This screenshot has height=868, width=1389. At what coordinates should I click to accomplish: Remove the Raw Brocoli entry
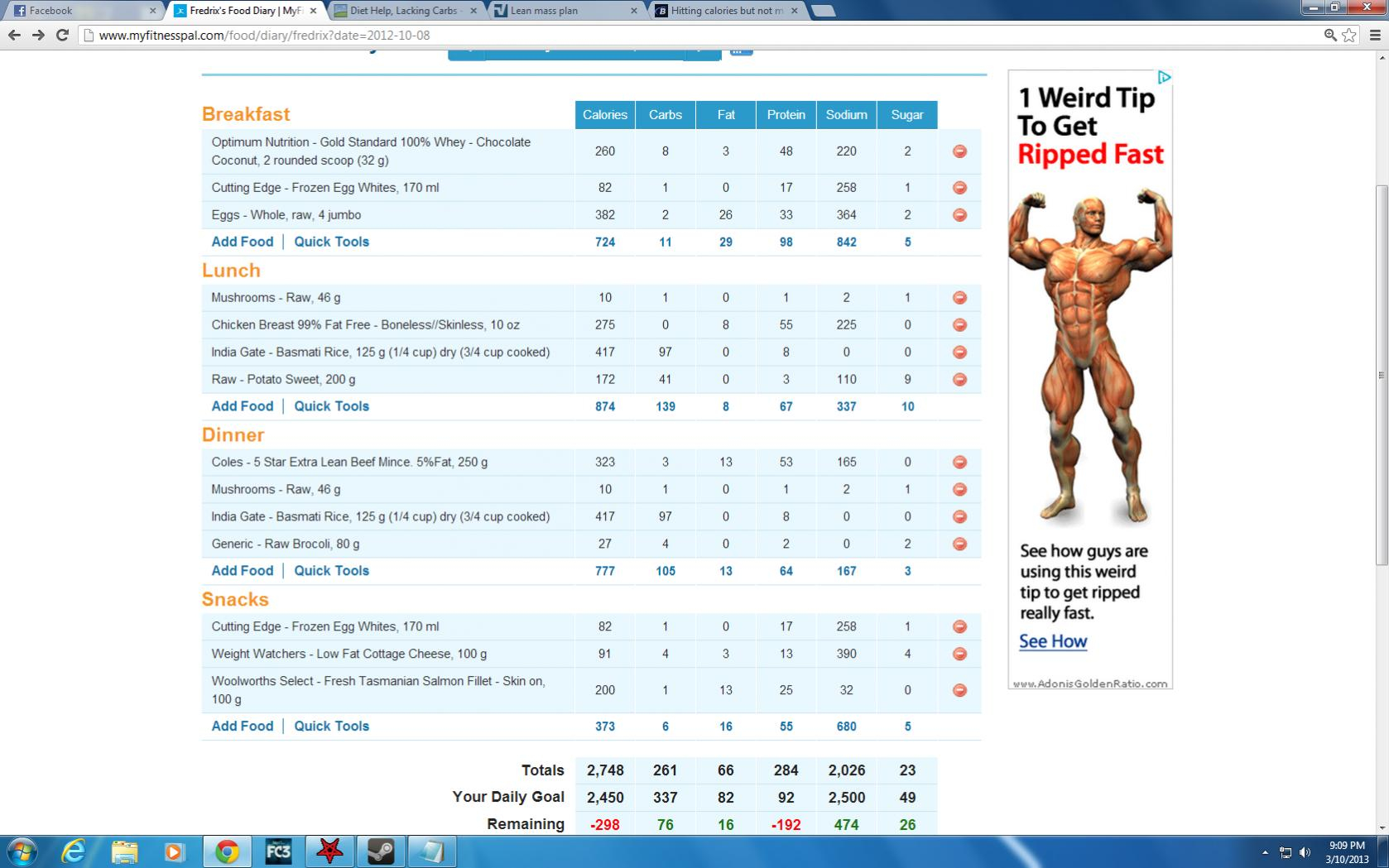959,544
